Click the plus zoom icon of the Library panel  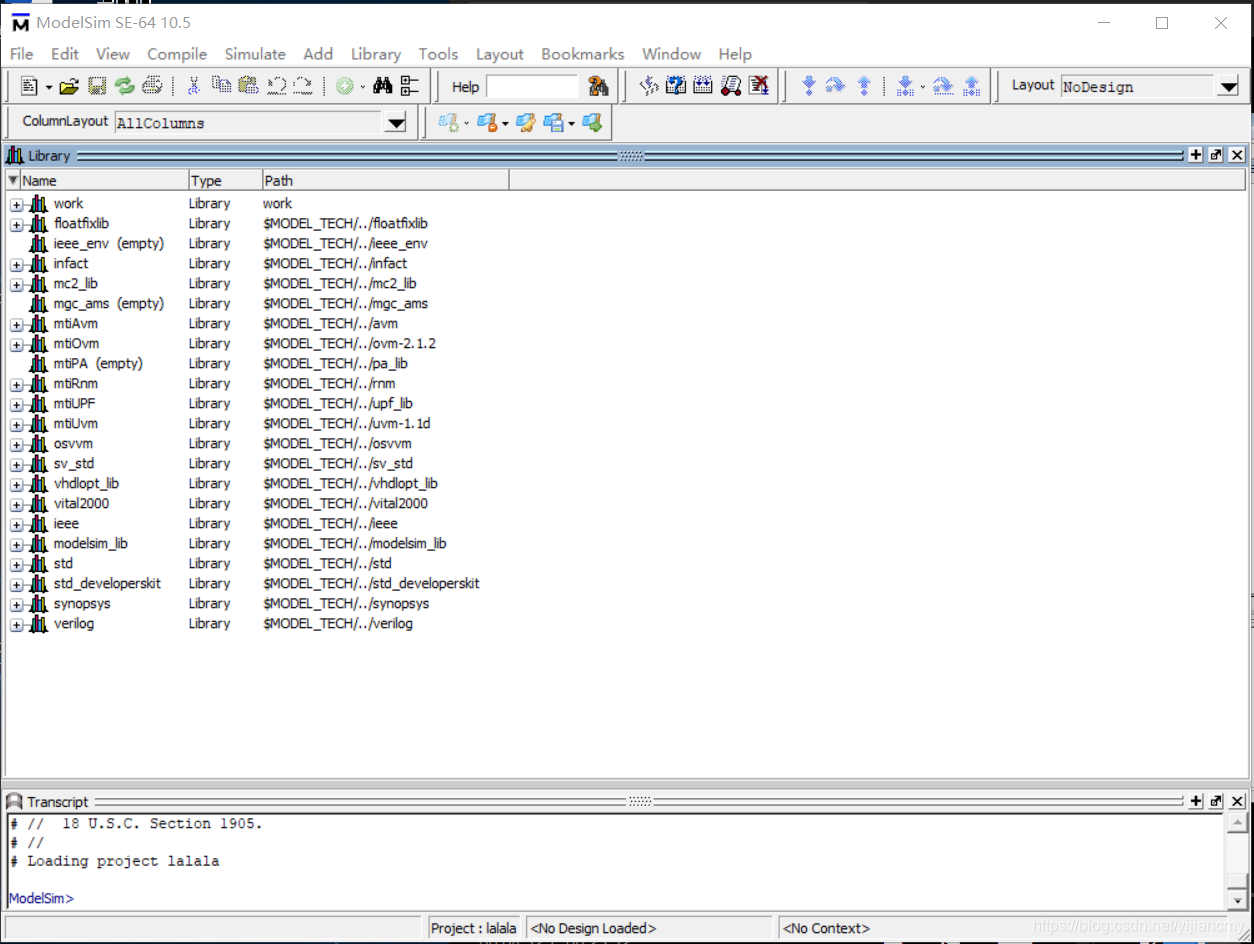click(x=1195, y=155)
